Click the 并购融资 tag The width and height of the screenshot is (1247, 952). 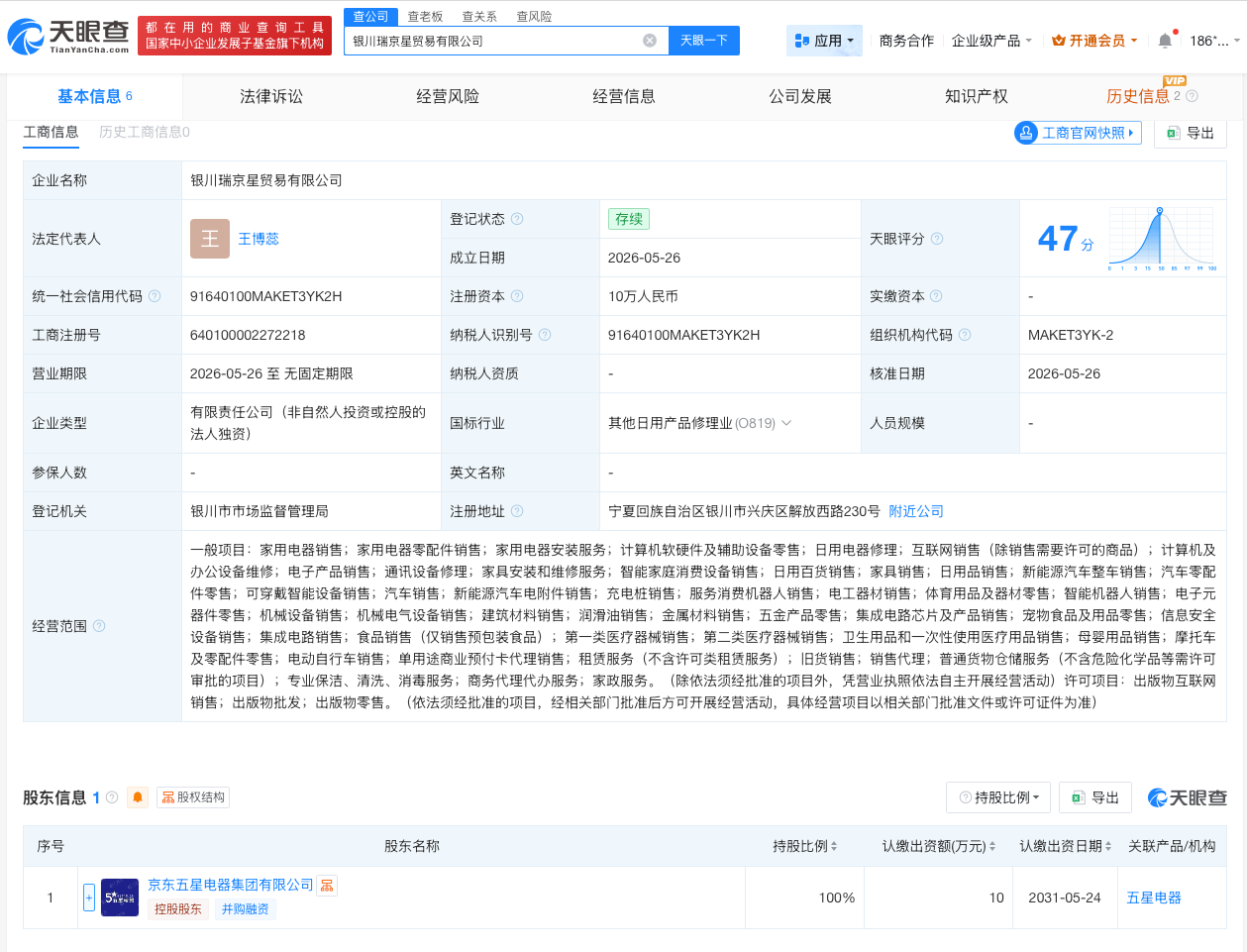[245, 909]
